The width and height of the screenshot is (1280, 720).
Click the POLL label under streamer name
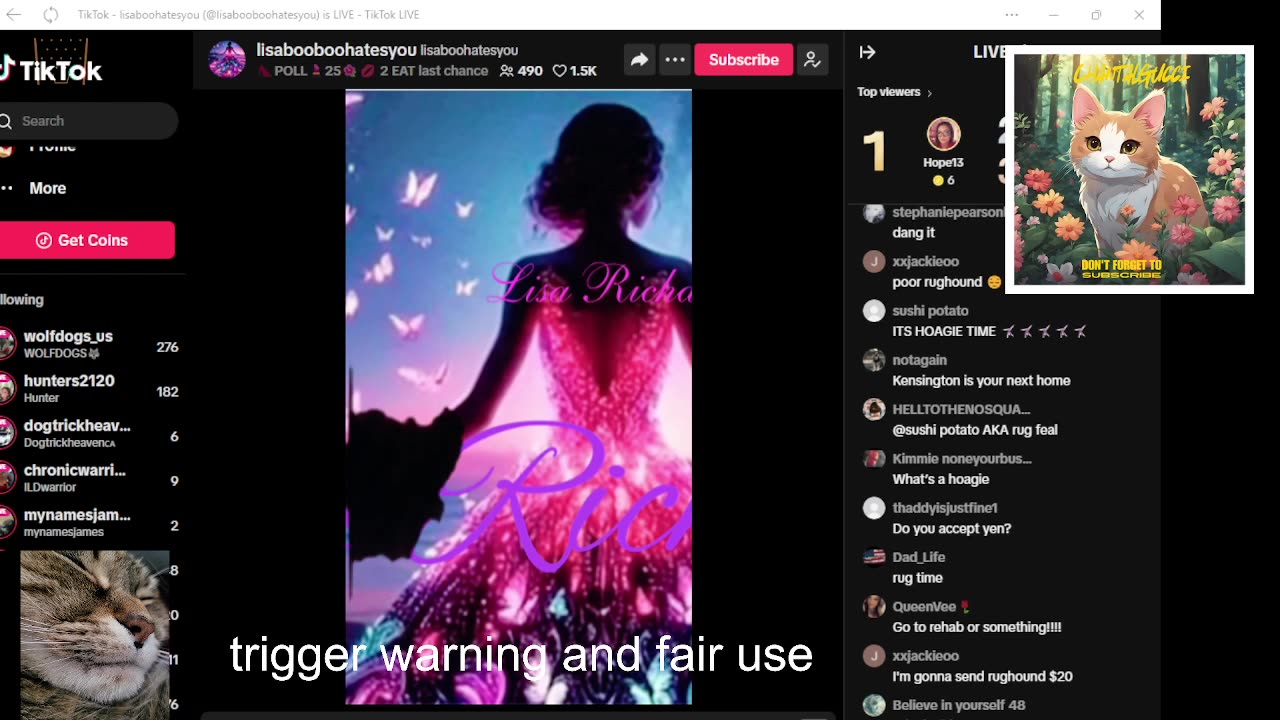[x=290, y=71]
